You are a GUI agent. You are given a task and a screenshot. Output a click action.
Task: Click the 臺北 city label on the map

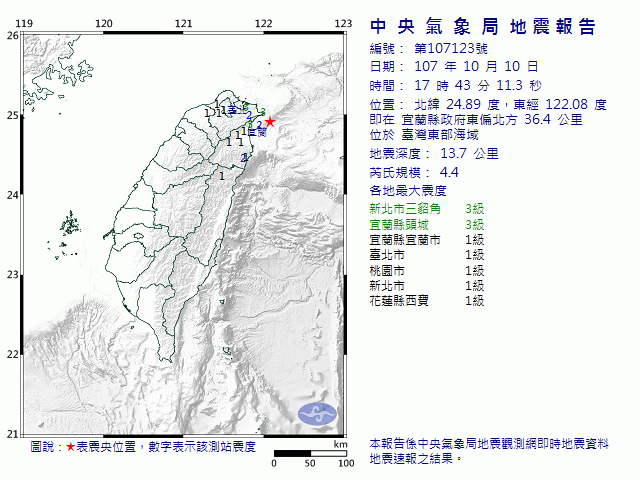click(237, 110)
